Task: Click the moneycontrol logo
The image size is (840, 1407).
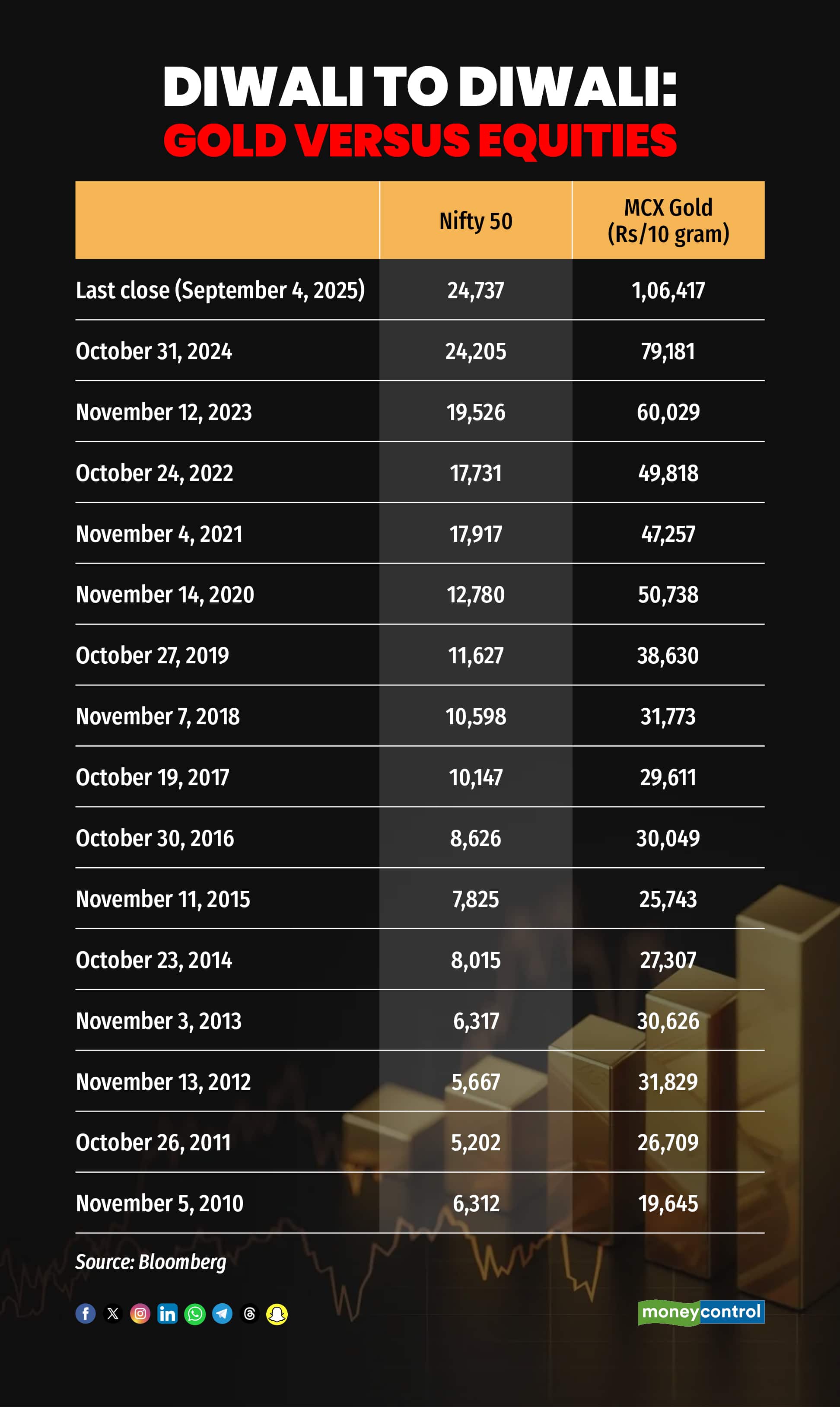Action: [701, 1312]
